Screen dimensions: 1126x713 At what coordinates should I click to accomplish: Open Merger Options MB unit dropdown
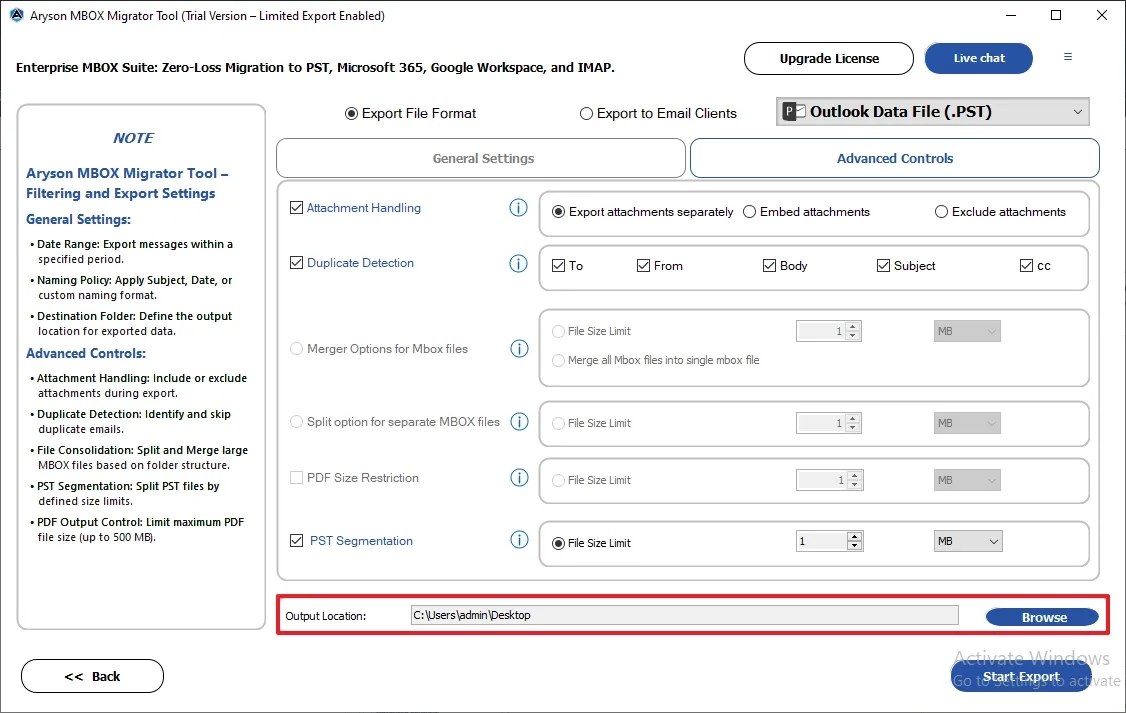[967, 331]
